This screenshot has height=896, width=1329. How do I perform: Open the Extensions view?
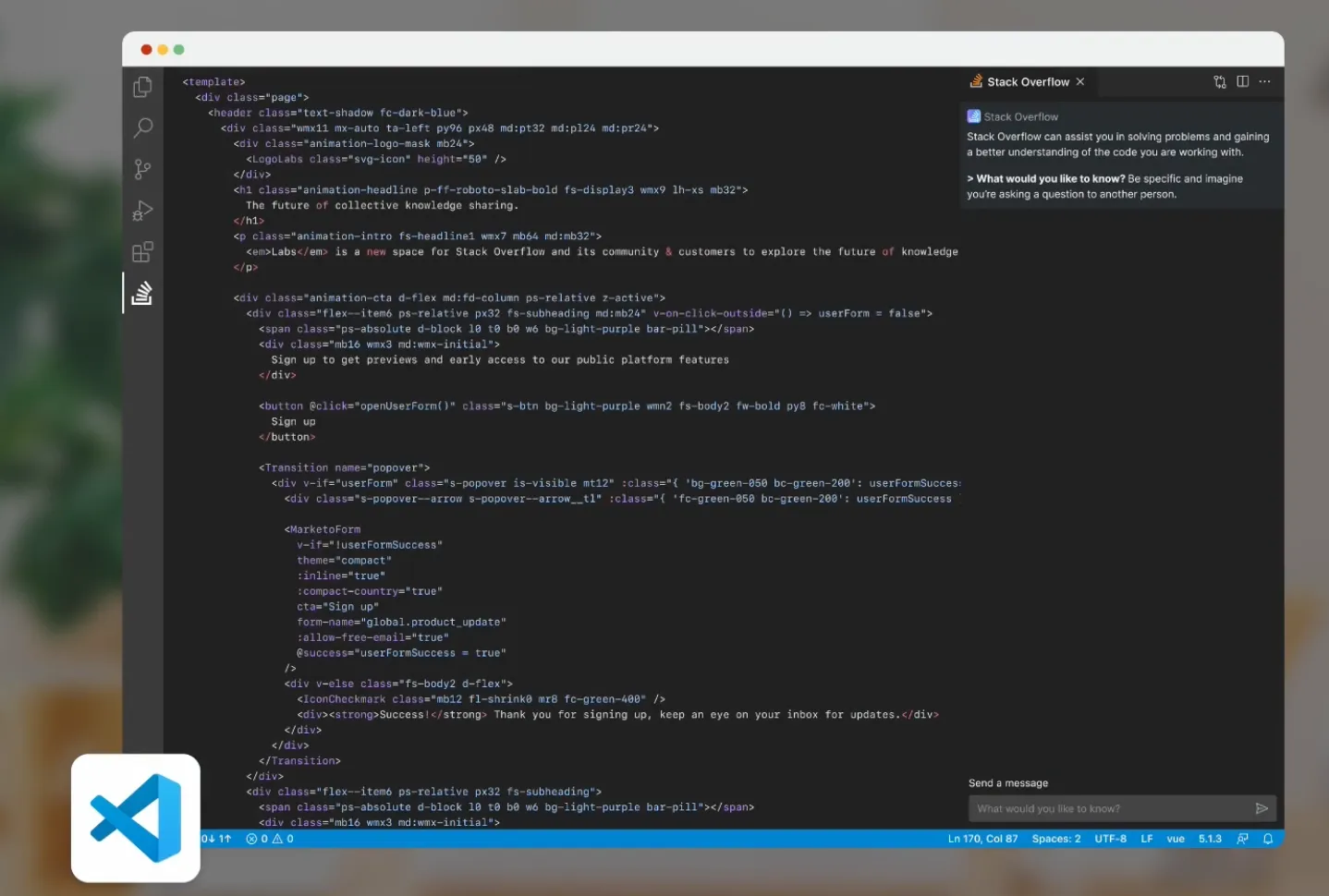click(142, 252)
